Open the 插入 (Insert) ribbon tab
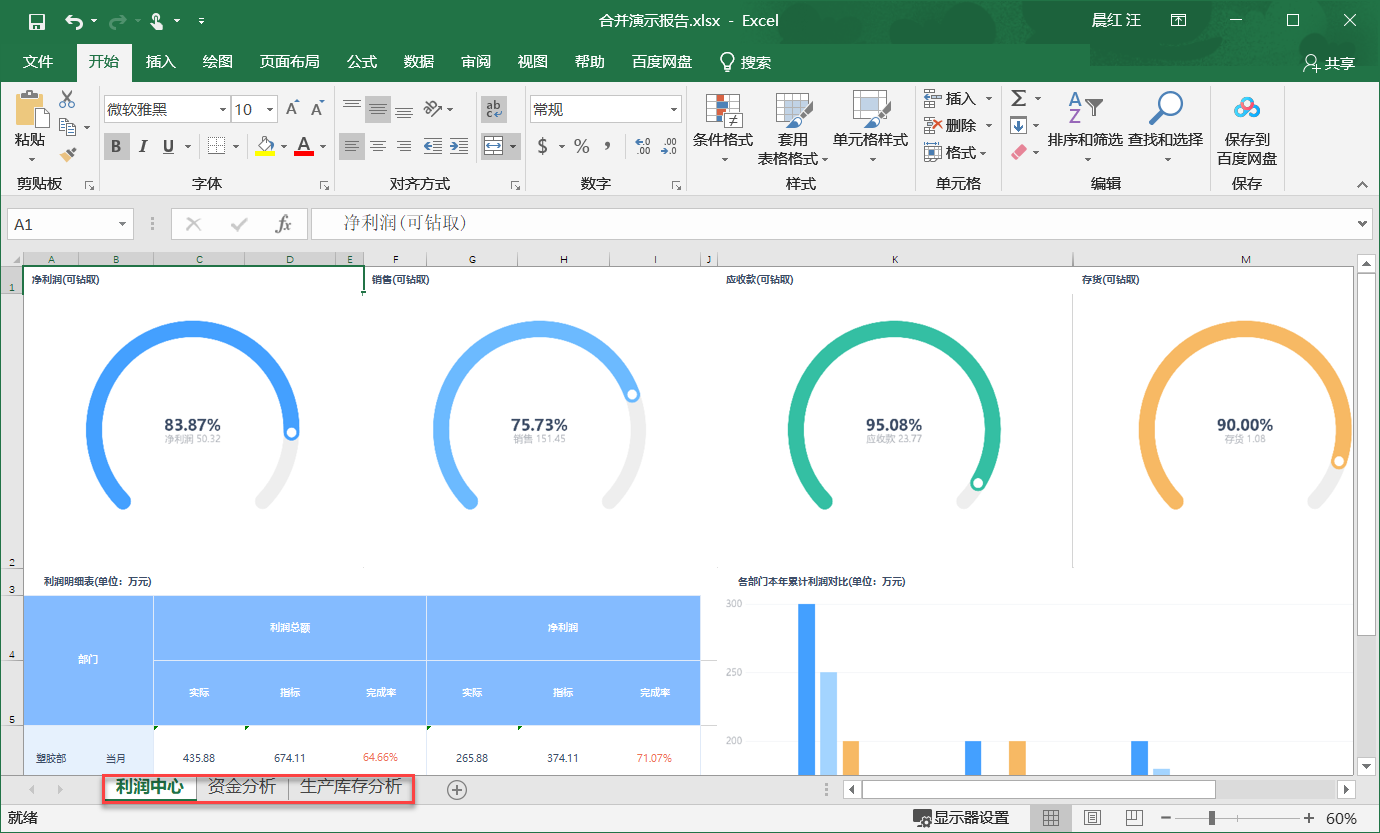1380x833 pixels. tap(160, 62)
